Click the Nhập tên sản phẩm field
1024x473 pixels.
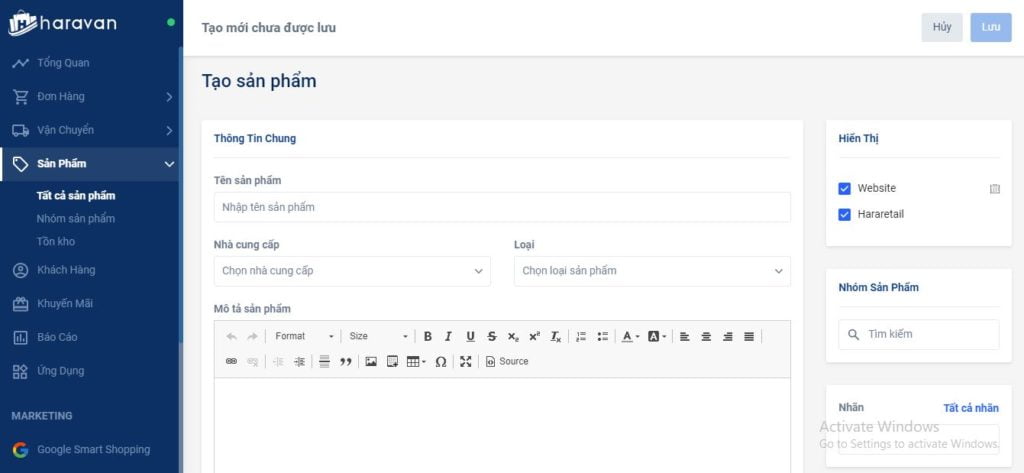point(502,207)
